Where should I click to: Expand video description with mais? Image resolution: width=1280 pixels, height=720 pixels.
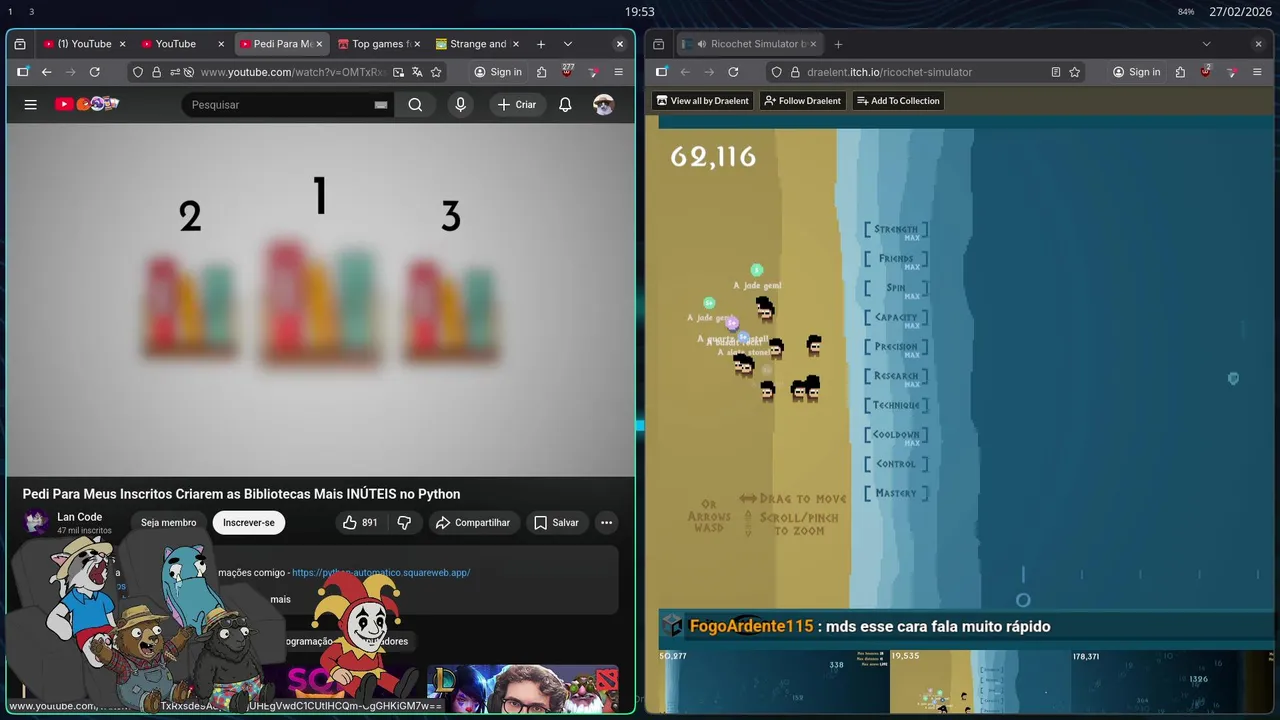click(280, 599)
